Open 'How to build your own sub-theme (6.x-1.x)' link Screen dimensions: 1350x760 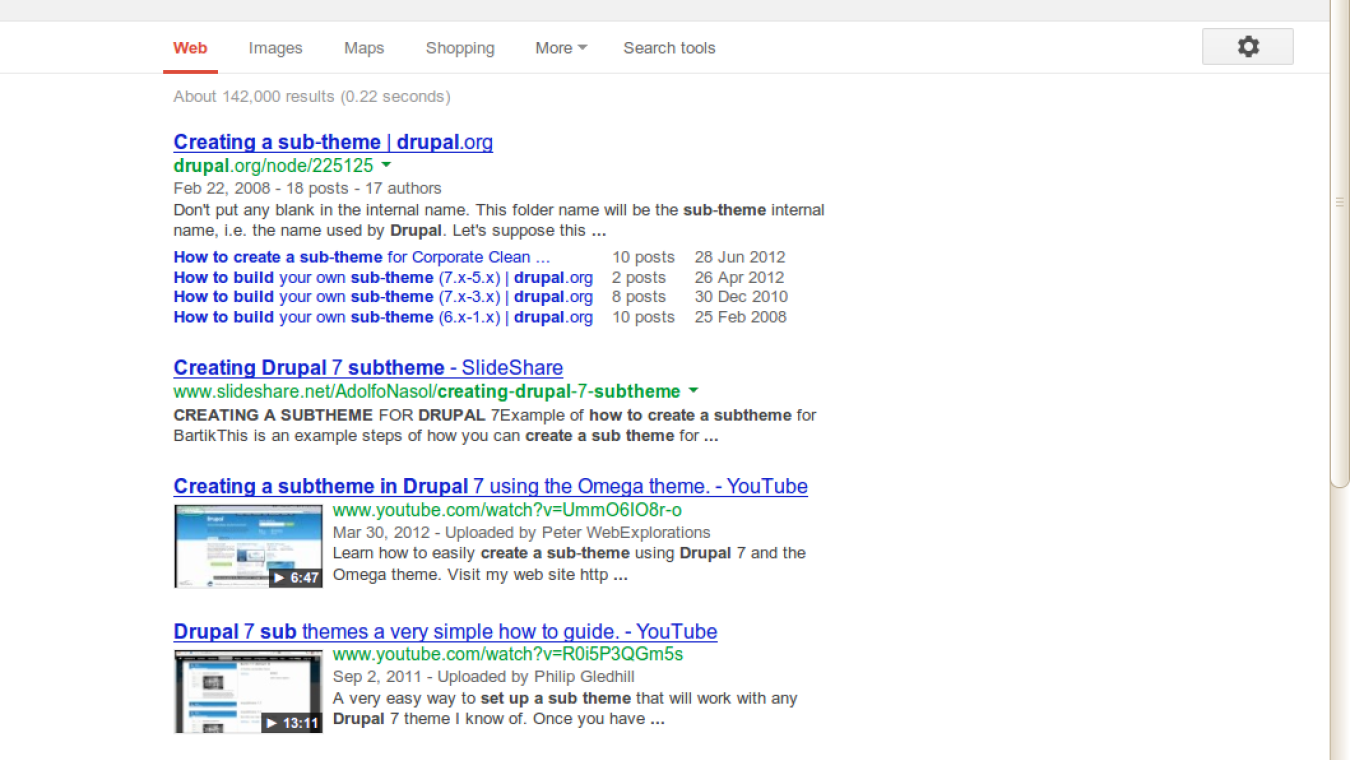(383, 317)
